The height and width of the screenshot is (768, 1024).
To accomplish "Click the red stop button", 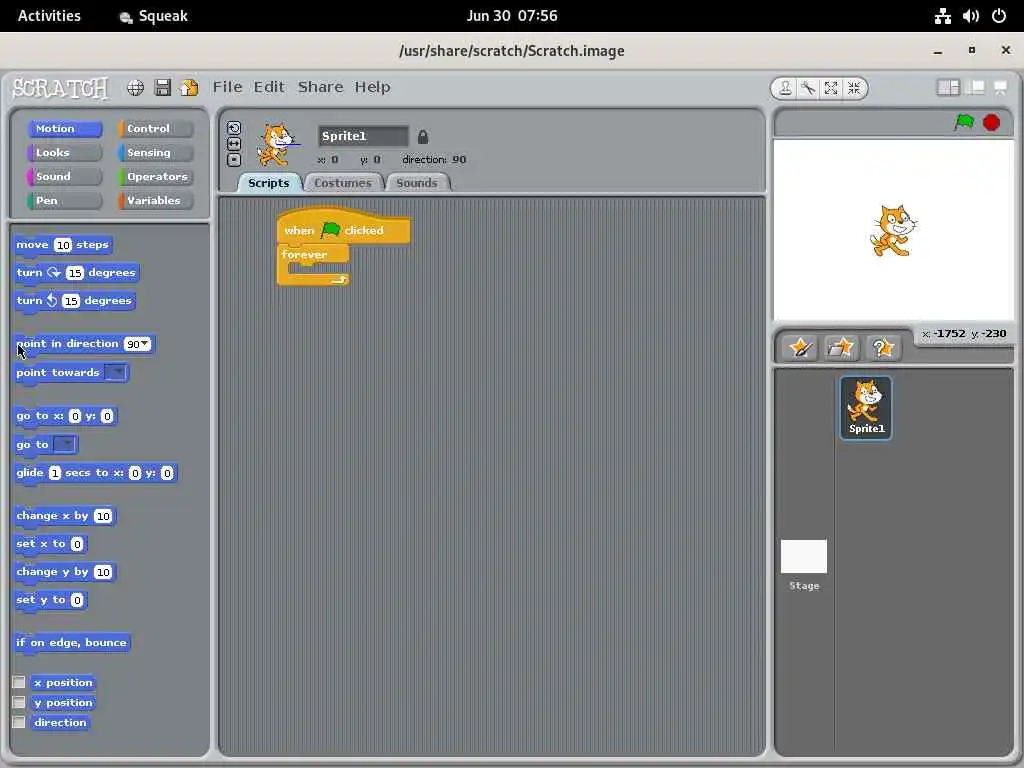I will pyautogui.click(x=991, y=123).
